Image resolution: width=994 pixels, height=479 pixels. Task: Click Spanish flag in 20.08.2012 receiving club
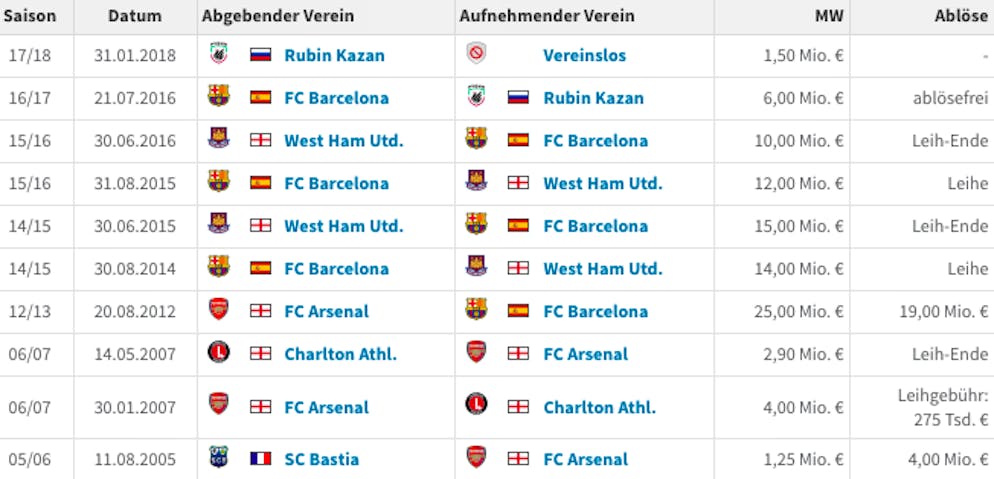click(518, 310)
